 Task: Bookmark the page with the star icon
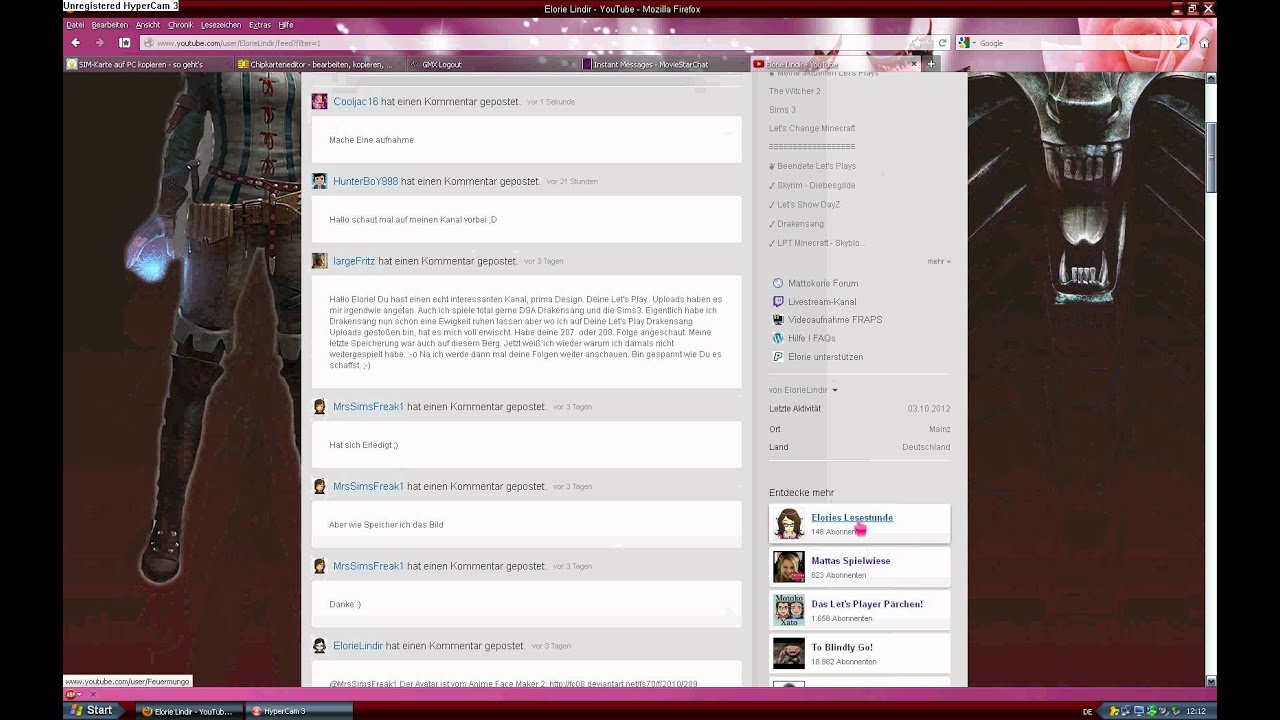(916, 43)
